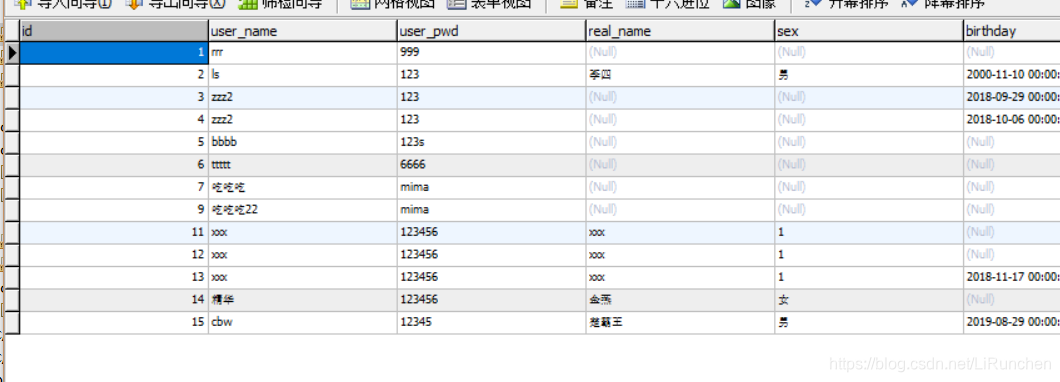Select user_name cell '吃吃吃22'
Image resolution: width=1060 pixels, height=382 pixels.
click(x=302, y=210)
